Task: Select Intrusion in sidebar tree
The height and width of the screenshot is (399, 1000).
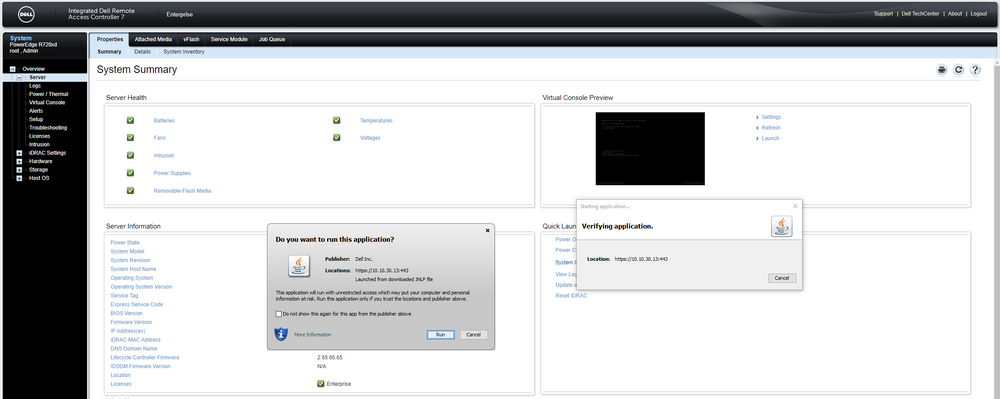Action: tap(40, 144)
